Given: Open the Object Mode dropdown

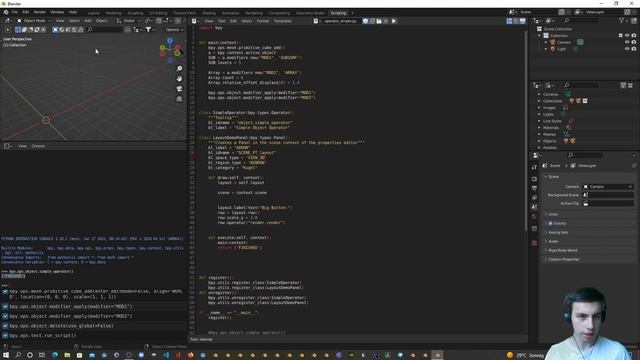Looking at the screenshot, I should pos(34,20).
